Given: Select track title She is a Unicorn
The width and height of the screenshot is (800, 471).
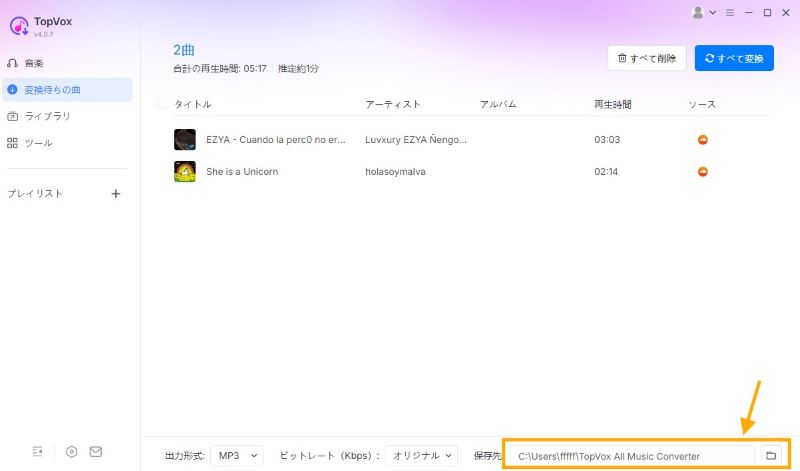Looking at the screenshot, I should click(x=242, y=171).
